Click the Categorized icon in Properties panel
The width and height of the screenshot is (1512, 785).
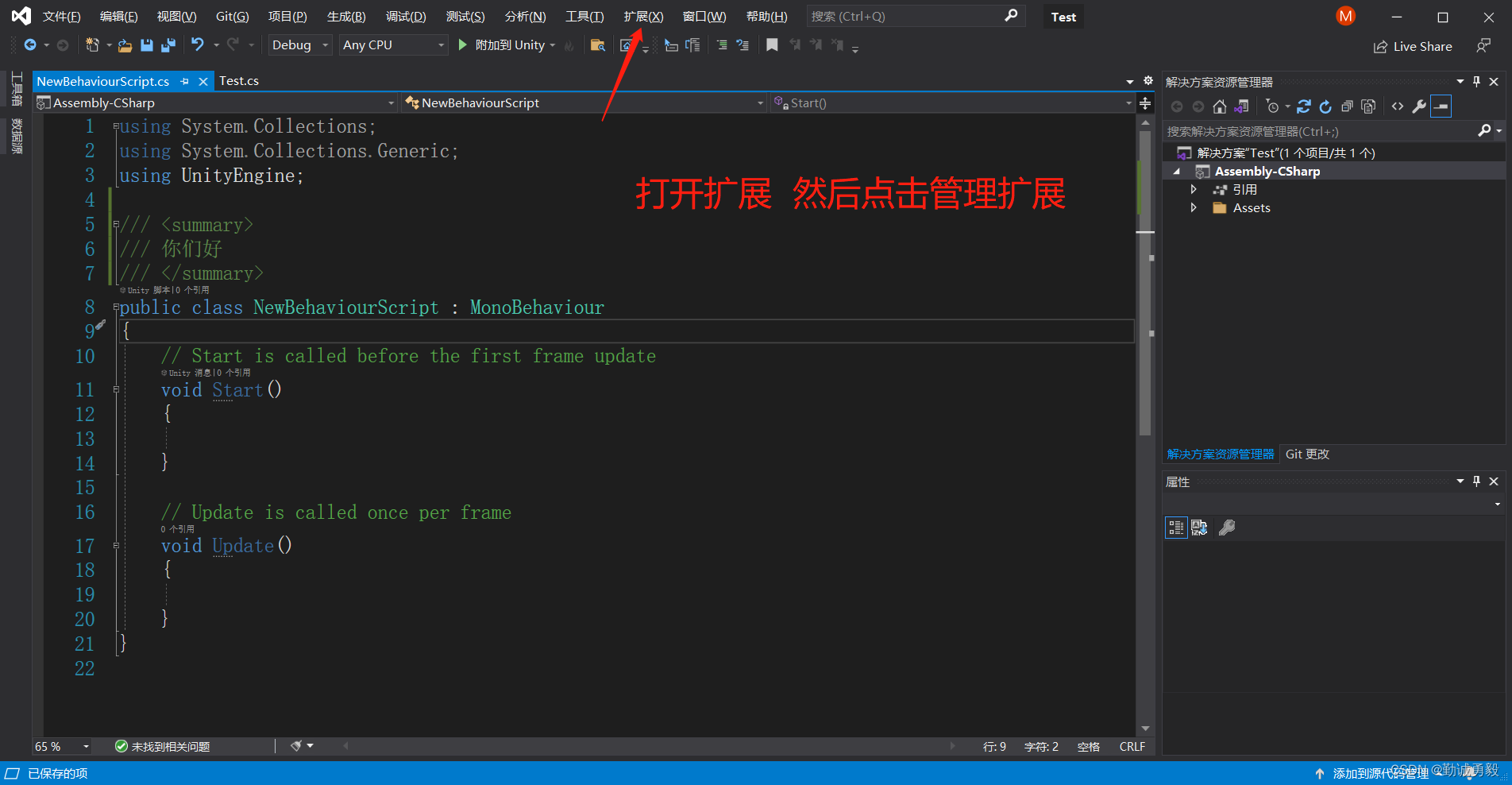pyautogui.click(x=1176, y=528)
